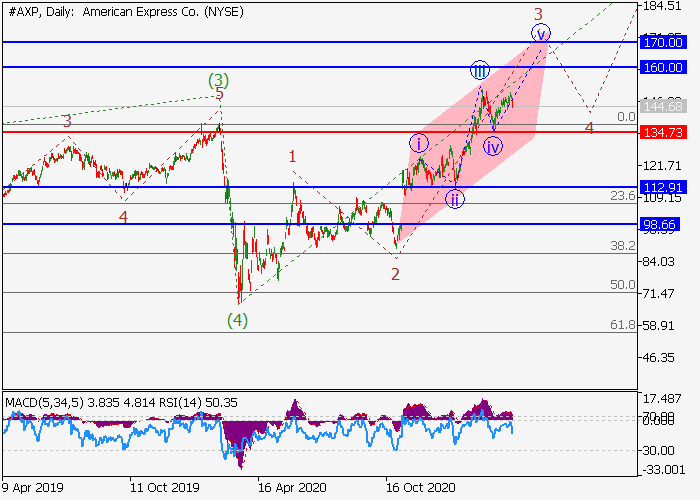
Task: Select the 0.0 Fibonacci level label
Action: tap(626, 117)
